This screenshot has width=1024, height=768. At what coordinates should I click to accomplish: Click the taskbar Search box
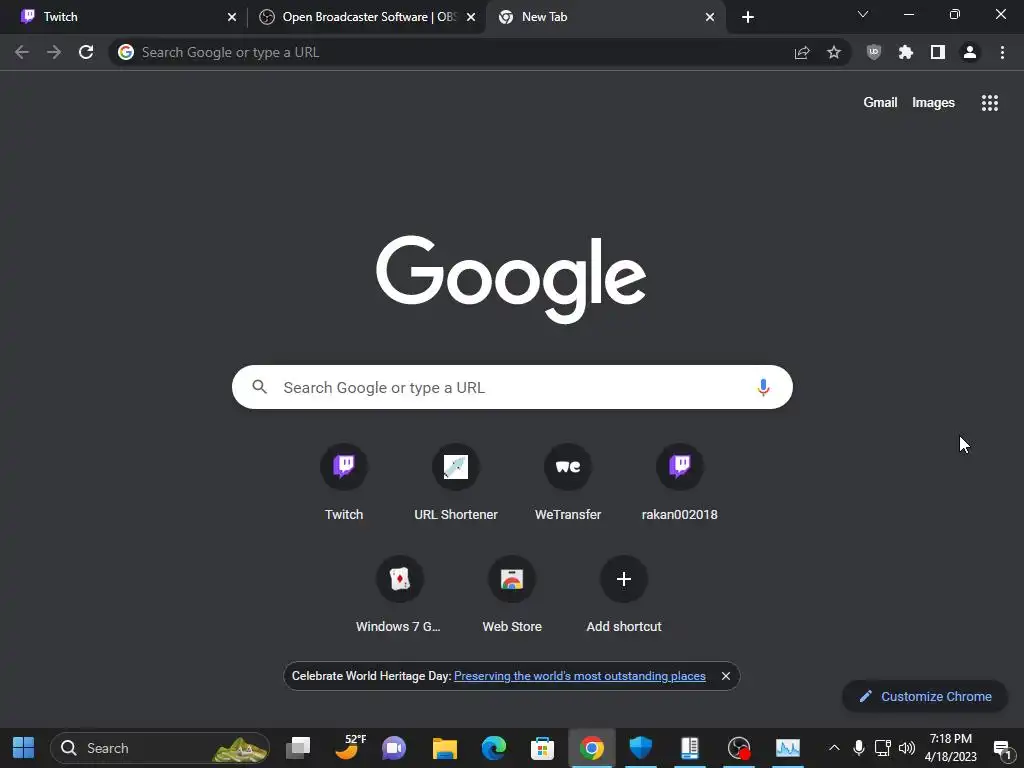160,748
